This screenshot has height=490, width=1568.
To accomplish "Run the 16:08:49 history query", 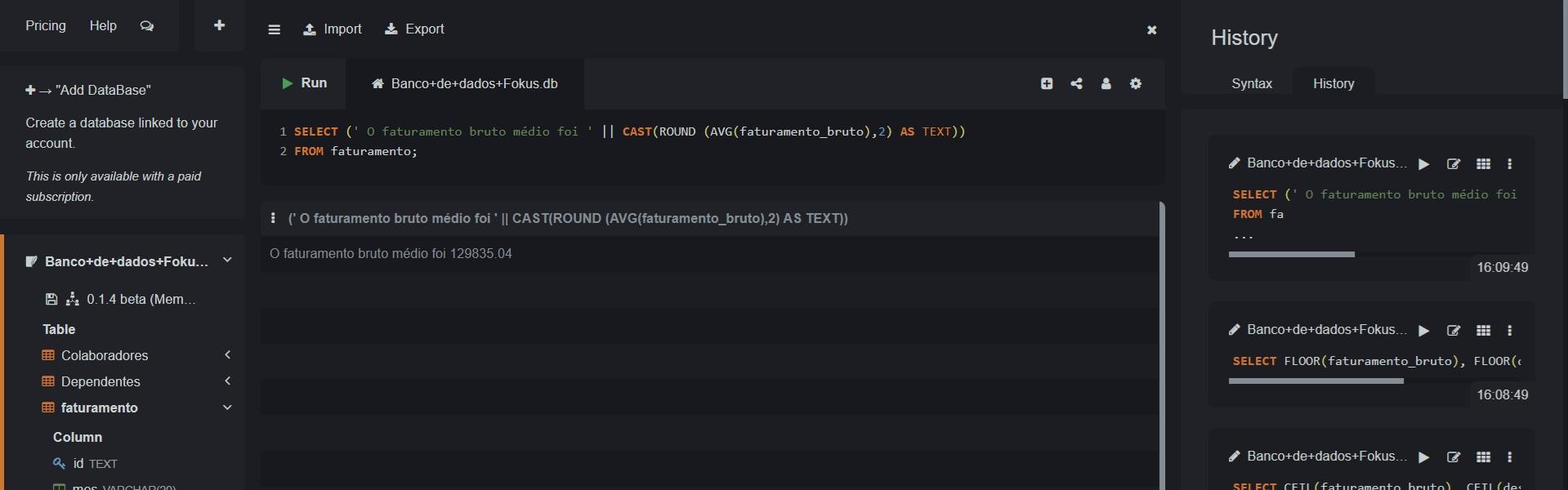I will (1424, 331).
